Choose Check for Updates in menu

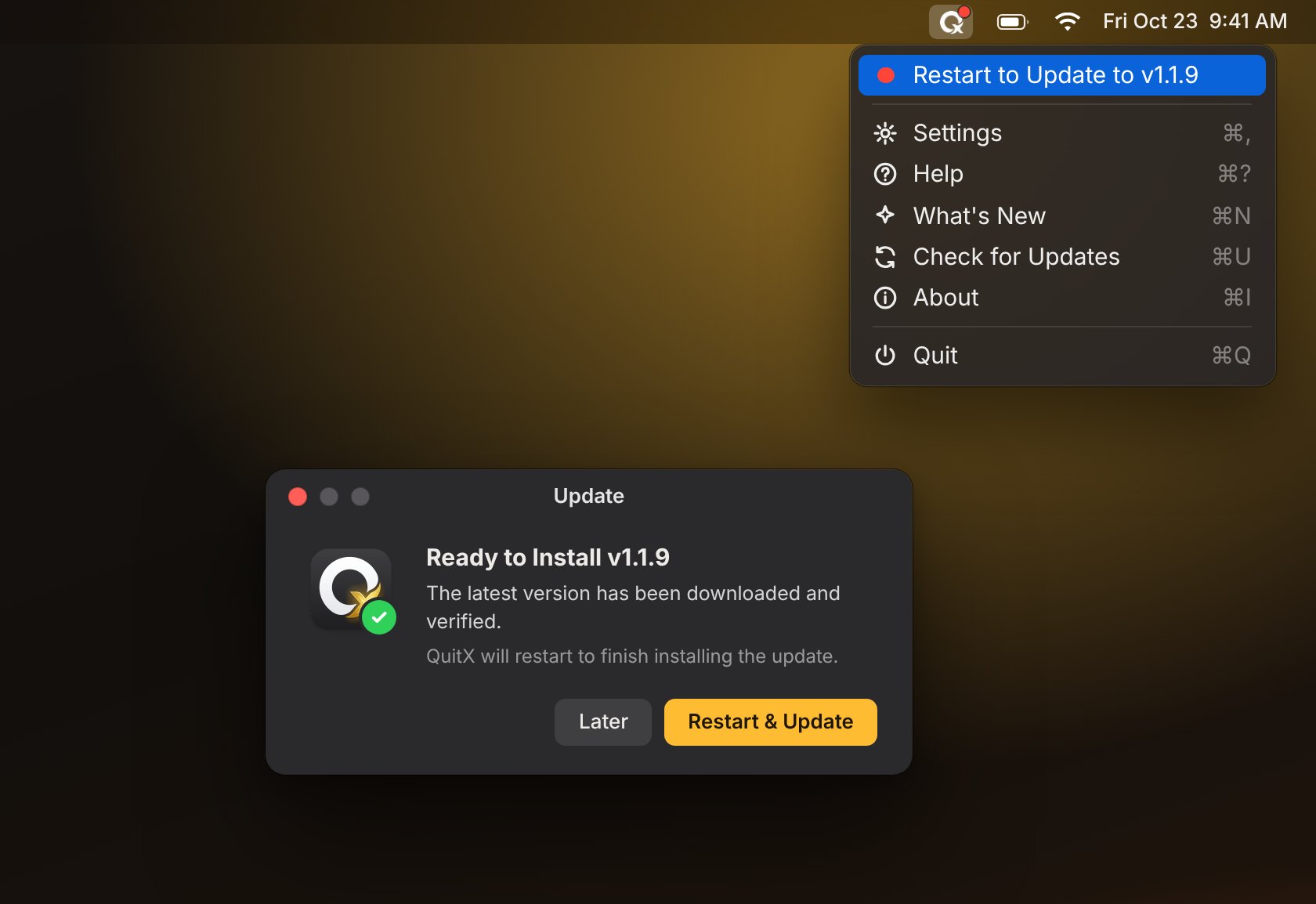(x=1062, y=257)
